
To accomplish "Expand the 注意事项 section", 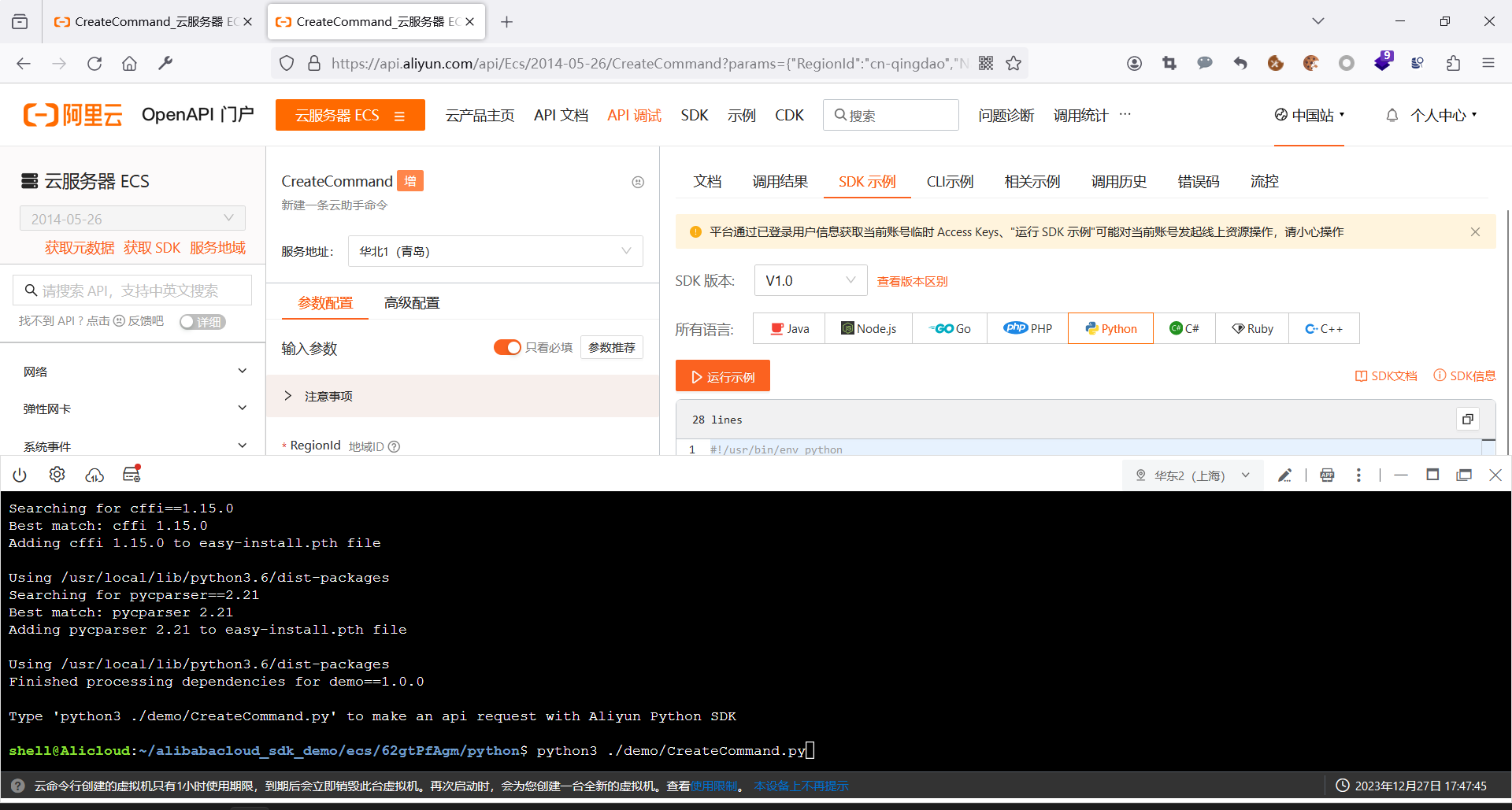I will (462, 396).
